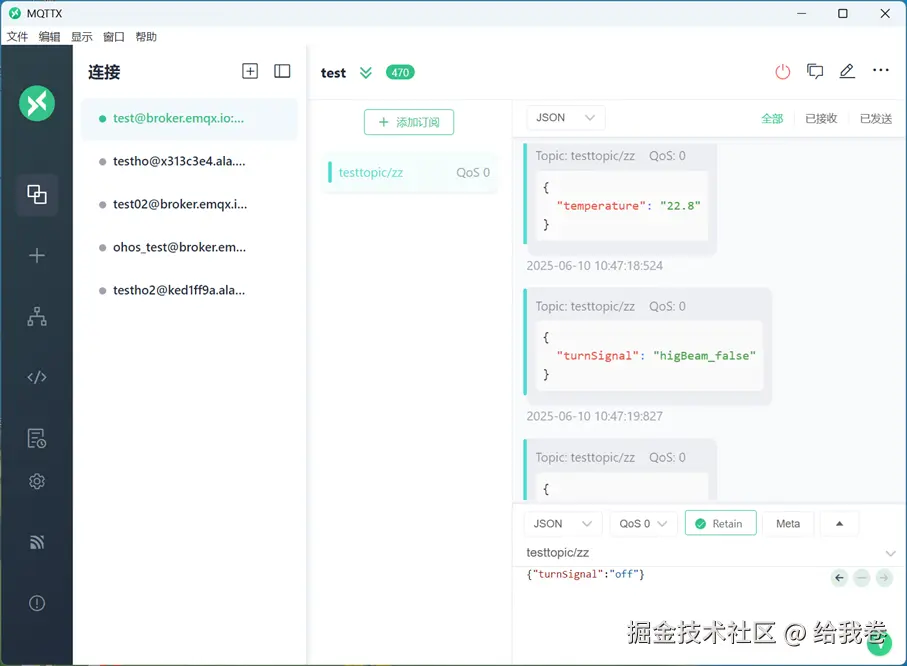Viewport: 907px width, 666px height.
Task: Open the 窗口 menu
Action: (x=113, y=37)
